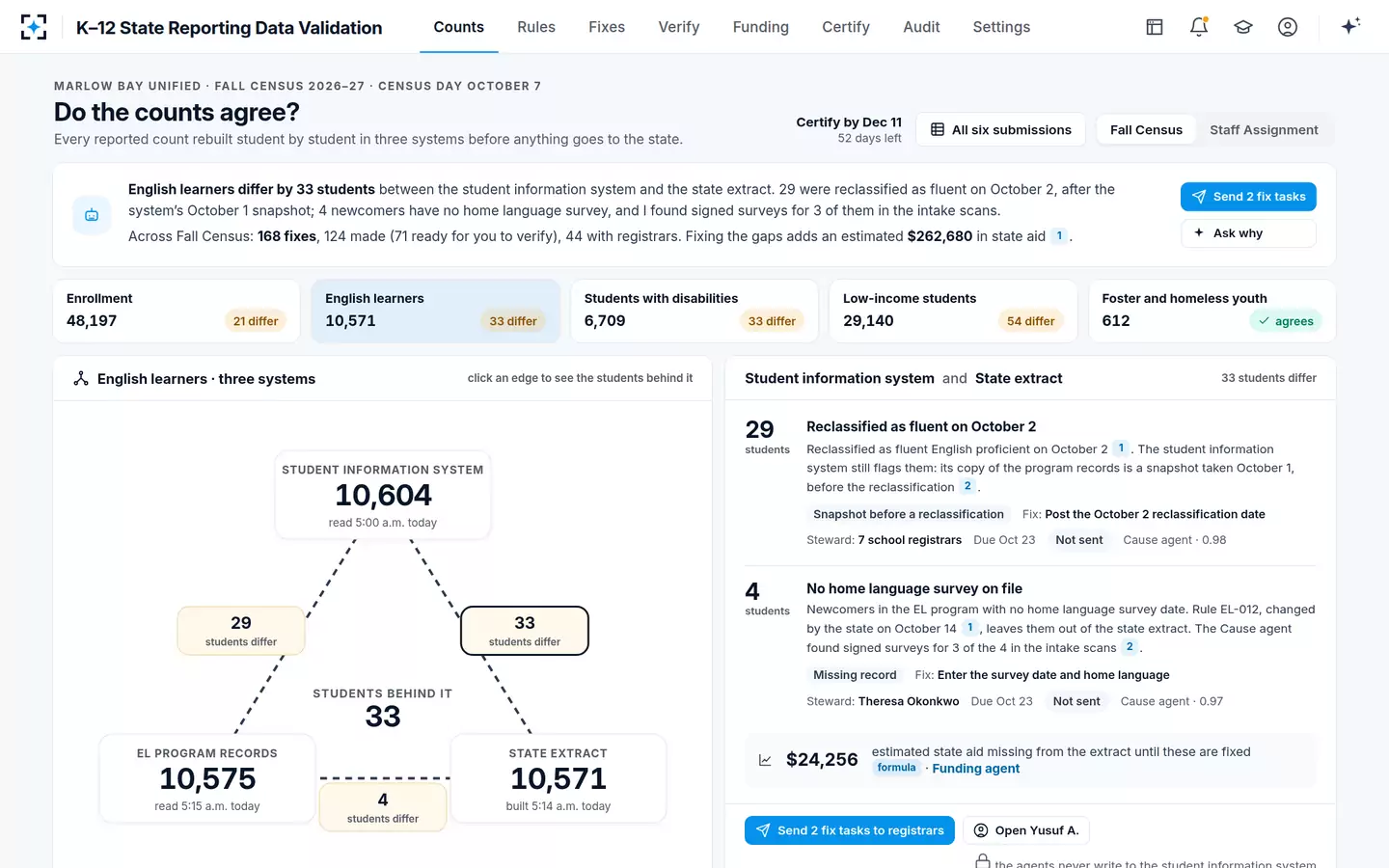Click the three systems graph icon
1389x868 pixels.
point(81,378)
